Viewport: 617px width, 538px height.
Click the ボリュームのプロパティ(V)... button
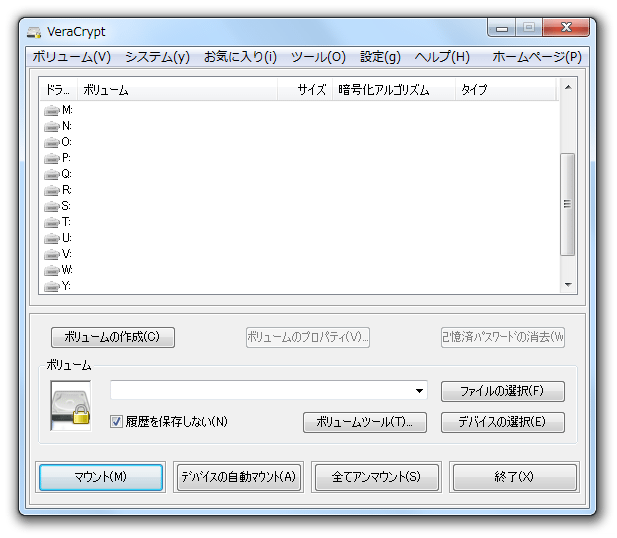(x=308, y=337)
